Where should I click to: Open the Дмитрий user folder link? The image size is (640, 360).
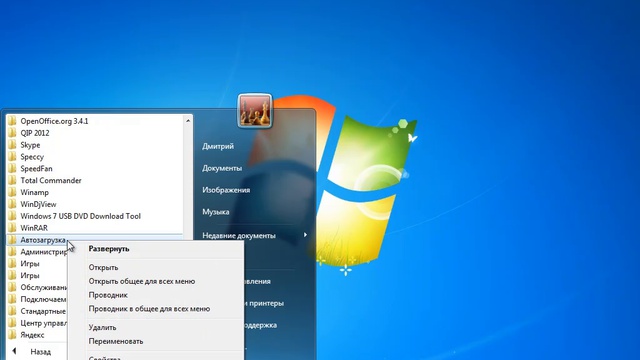[218, 146]
